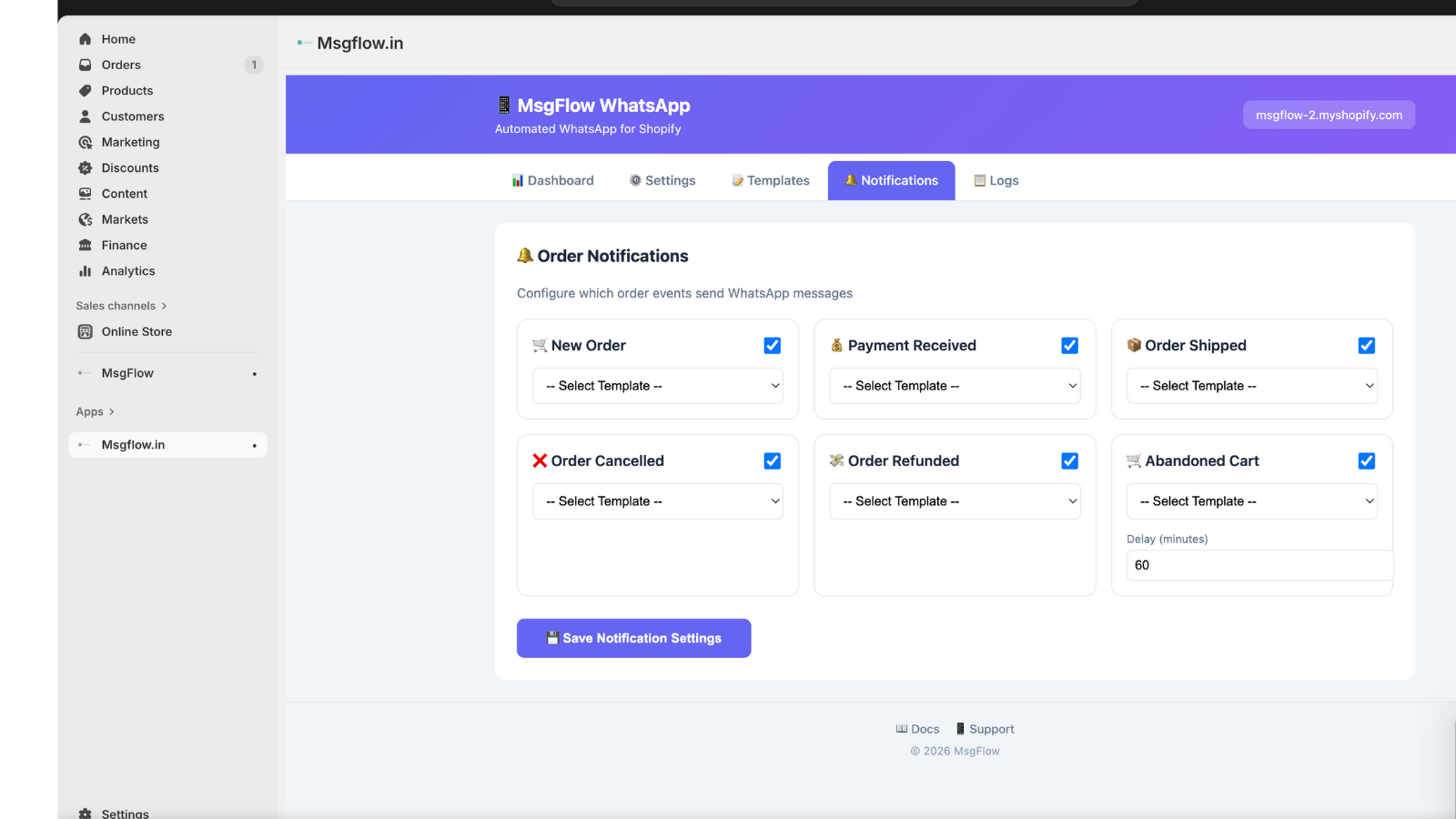Click the cart icon on Abandoned Cart

coord(1134,460)
